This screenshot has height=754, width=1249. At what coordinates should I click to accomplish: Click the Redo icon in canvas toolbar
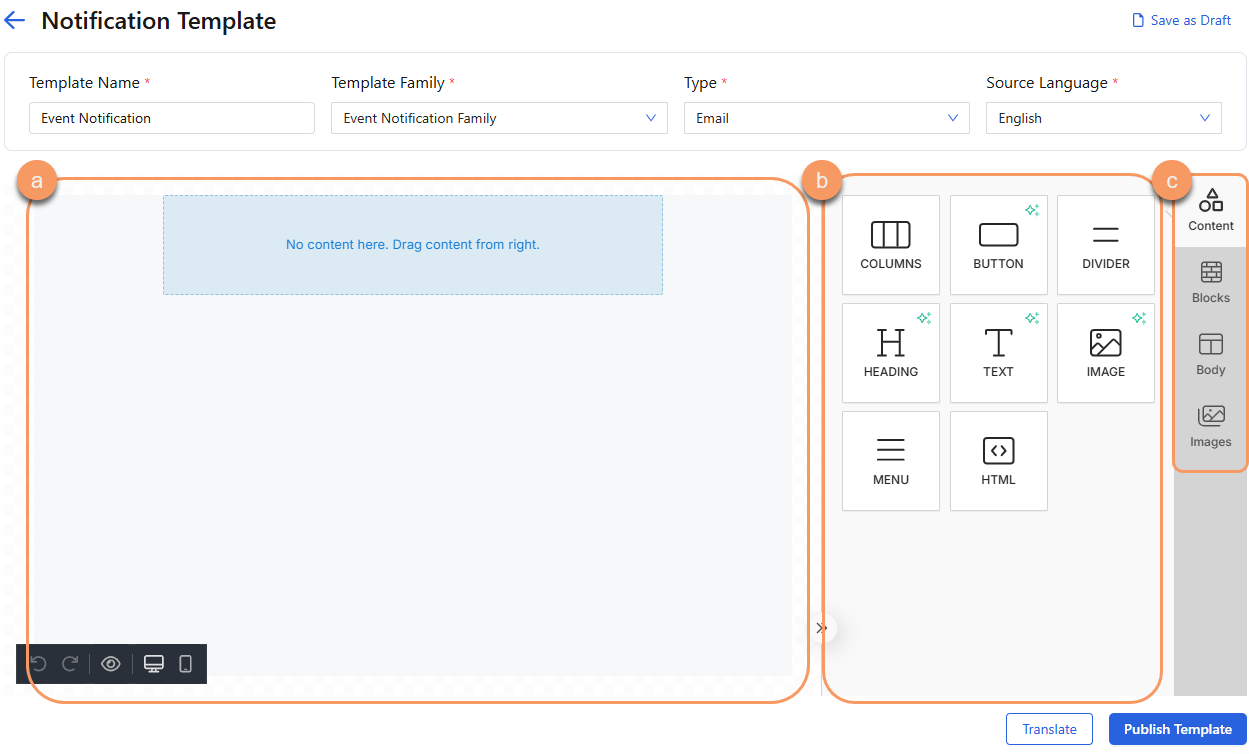click(69, 663)
